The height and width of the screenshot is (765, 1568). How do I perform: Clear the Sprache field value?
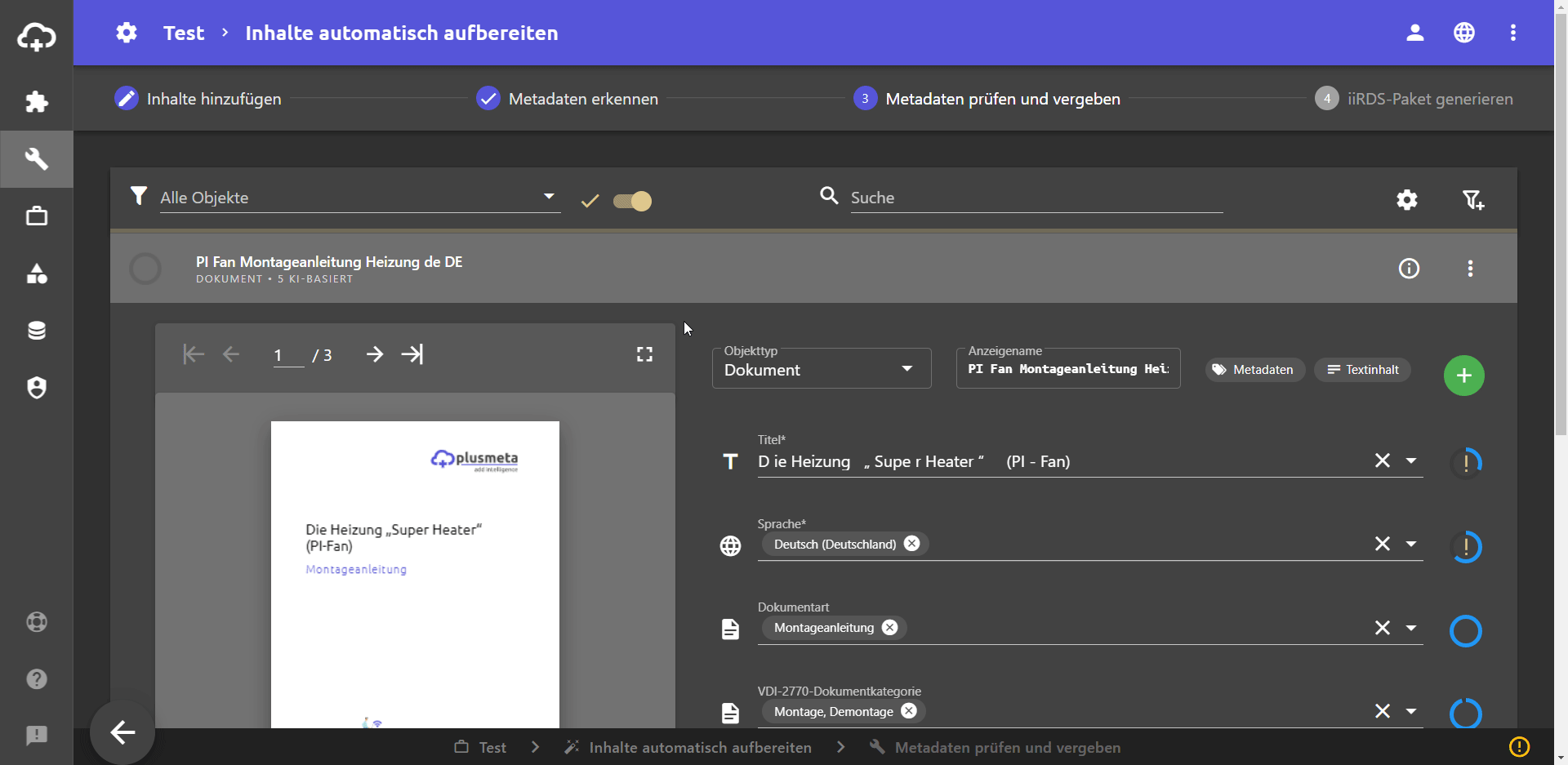1383,544
